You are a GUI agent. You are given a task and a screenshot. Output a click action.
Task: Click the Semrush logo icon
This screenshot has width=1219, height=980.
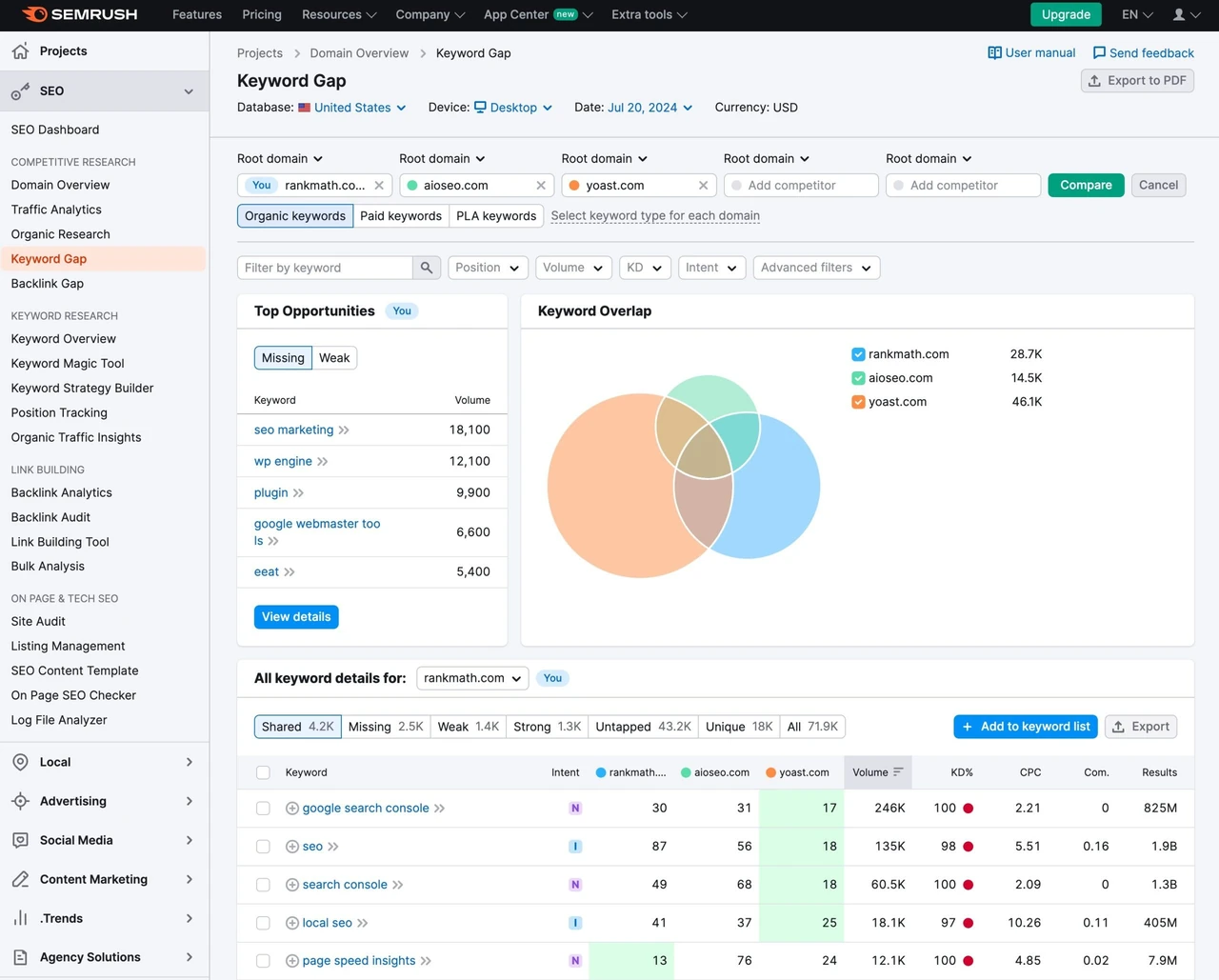pos(34,14)
